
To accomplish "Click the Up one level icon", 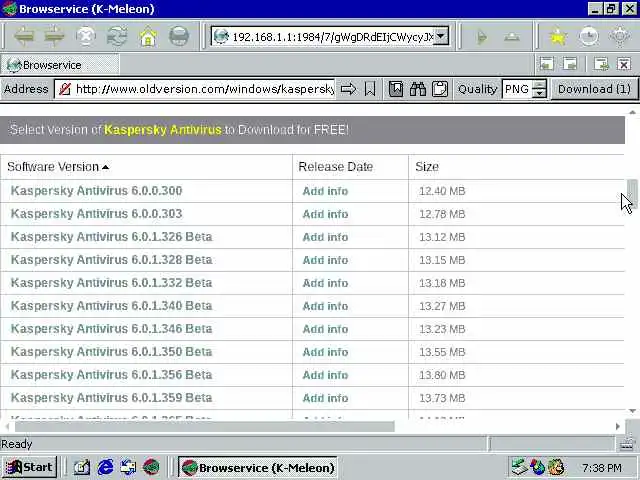I will tap(511, 37).
